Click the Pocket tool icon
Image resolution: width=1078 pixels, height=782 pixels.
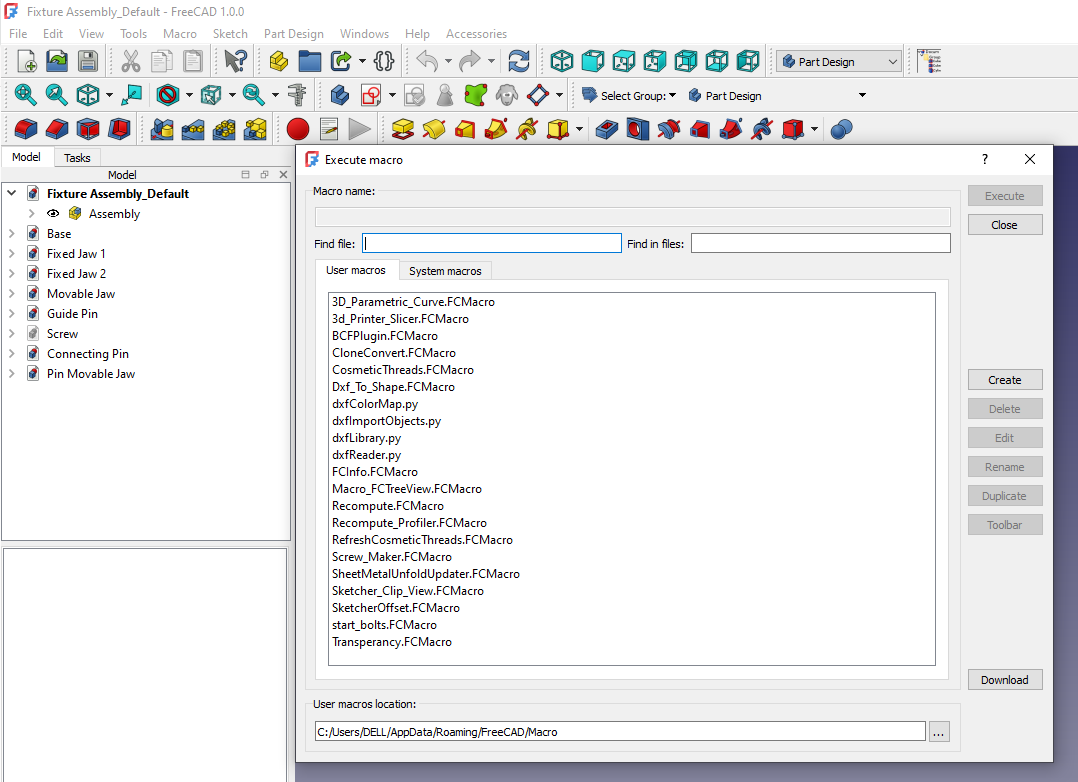[x=606, y=129]
